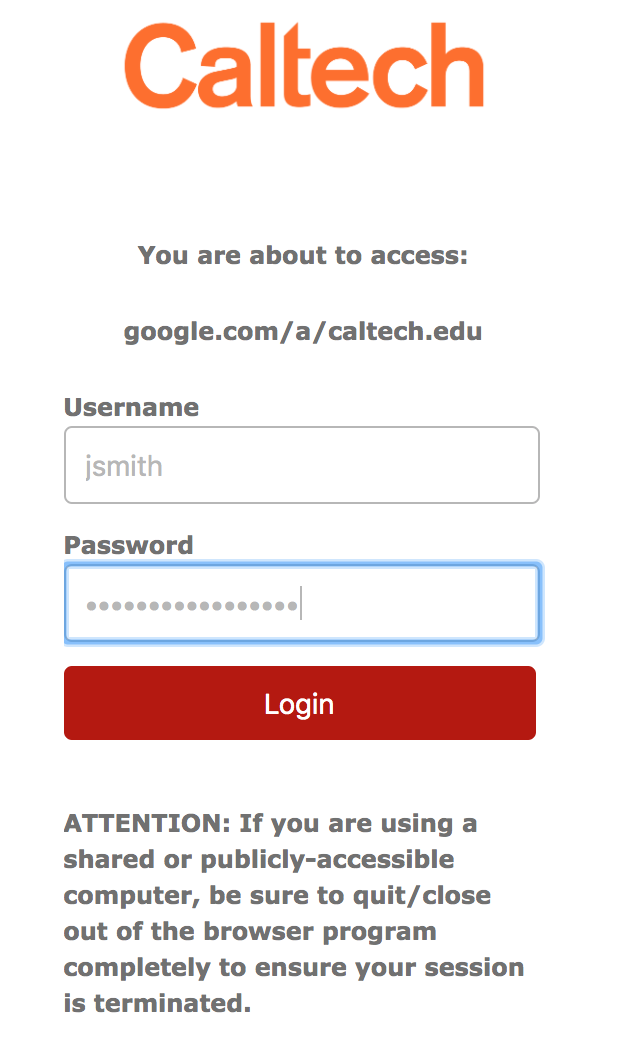The image size is (626, 1064).
Task: Click the letter h ending the Caltech logo
Action: (456, 67)
